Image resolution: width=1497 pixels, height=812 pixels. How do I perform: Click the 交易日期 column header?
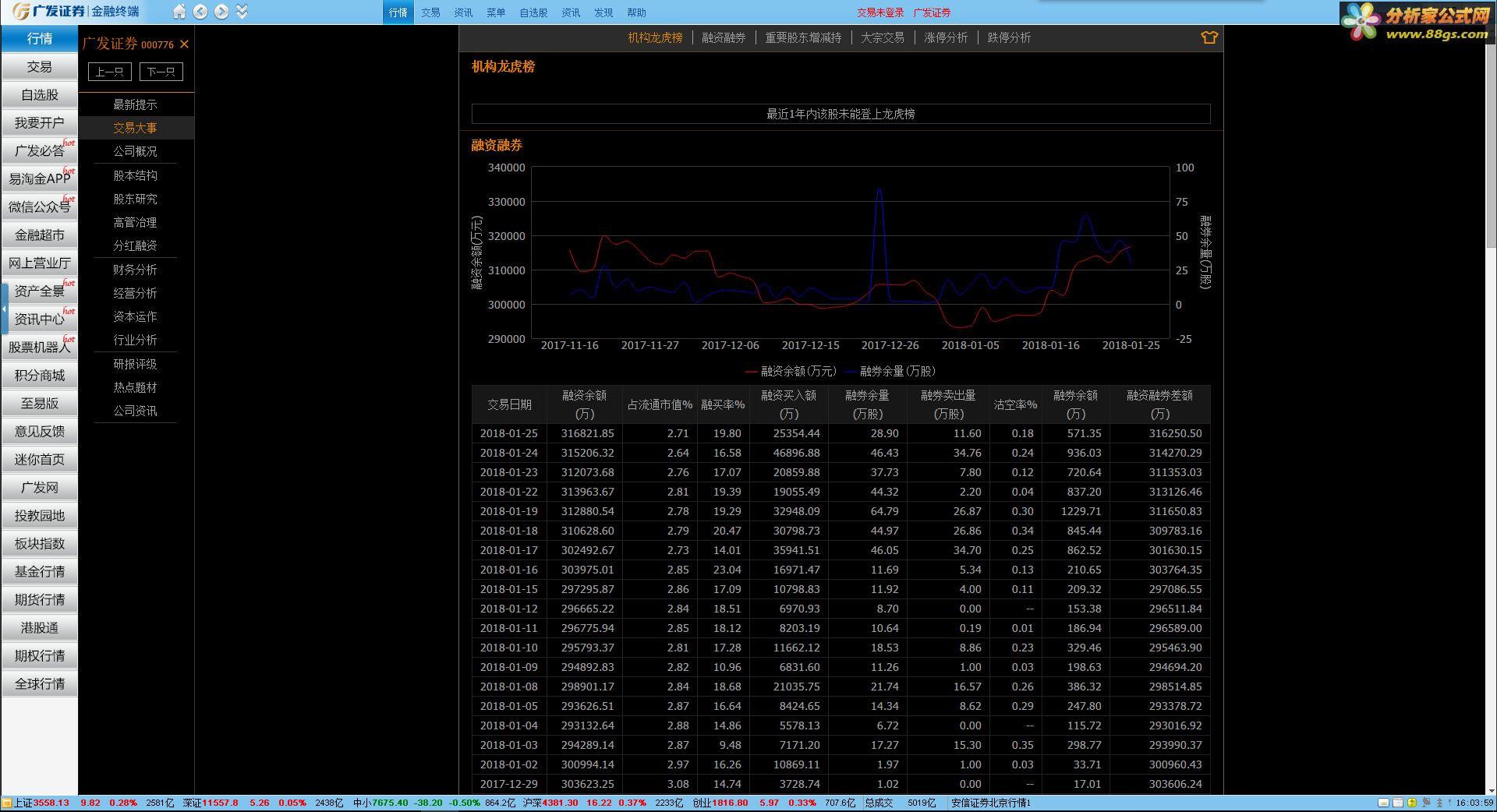509,404
